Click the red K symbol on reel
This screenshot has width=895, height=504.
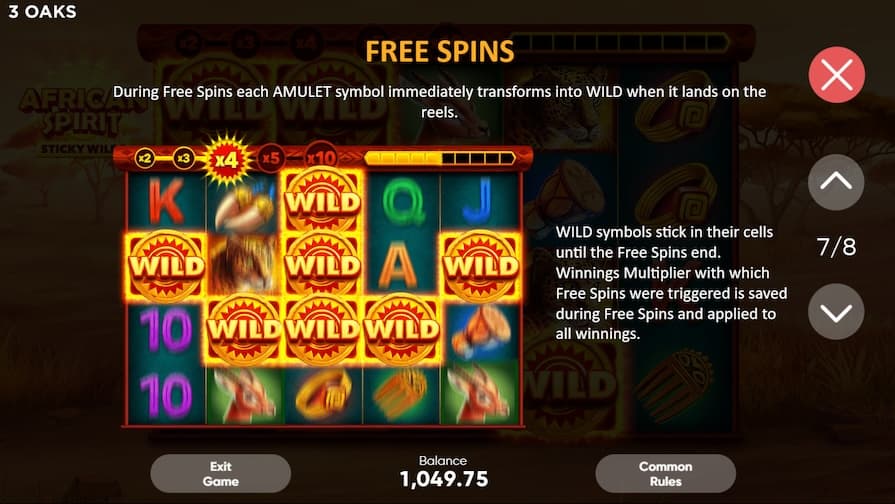point(166,200)
